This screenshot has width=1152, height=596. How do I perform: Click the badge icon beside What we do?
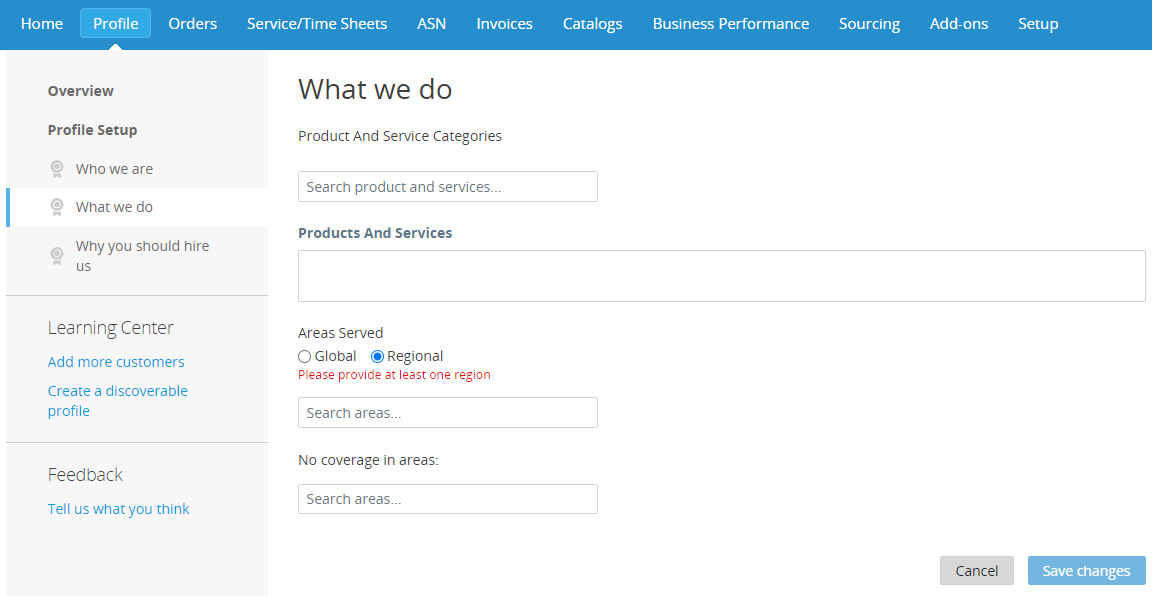pyautogui.click(x=57, y=207)
